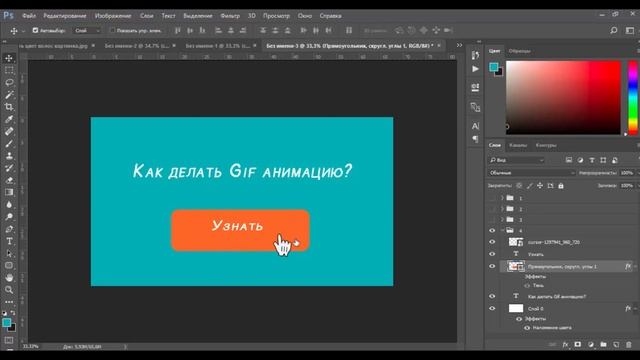Viewport: 640px width, 360px height.
Task: Hide the Слой 0 layer eye
Action: (x=492, y=309)
